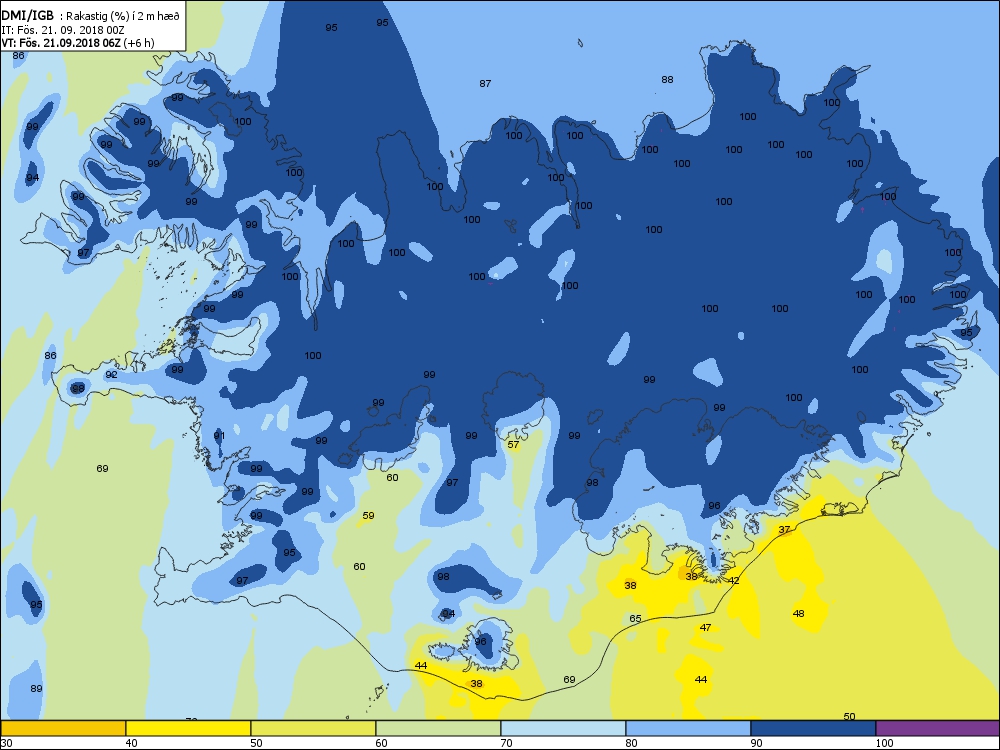Click the bright yellow 40–50 legend band

188,728
